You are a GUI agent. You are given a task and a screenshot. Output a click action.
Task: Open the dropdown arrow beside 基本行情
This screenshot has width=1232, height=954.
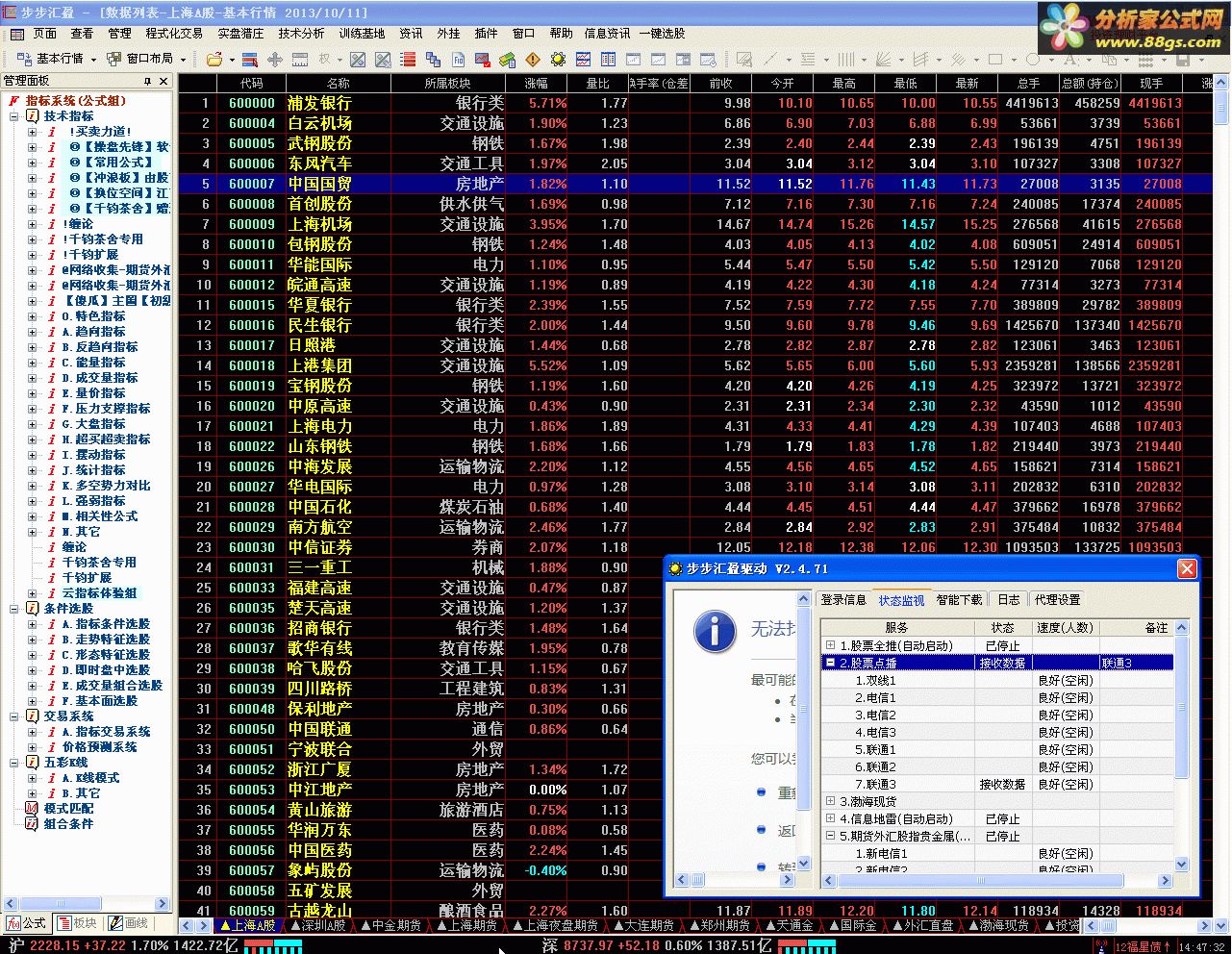pos(93,60)
